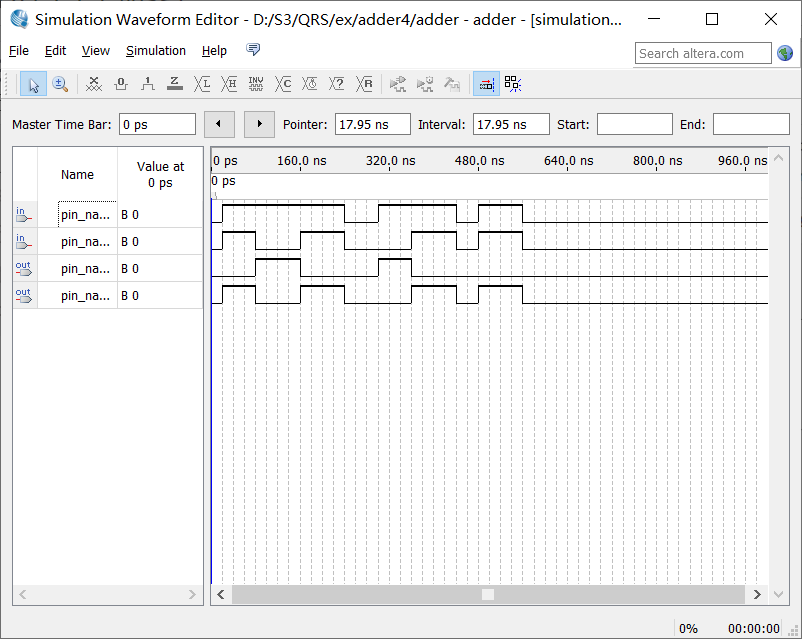Click the 00:00:00 elapsed time in status bar
This screenshot has height=639, width=802.
pyautogui.click(x=754, y=628)
